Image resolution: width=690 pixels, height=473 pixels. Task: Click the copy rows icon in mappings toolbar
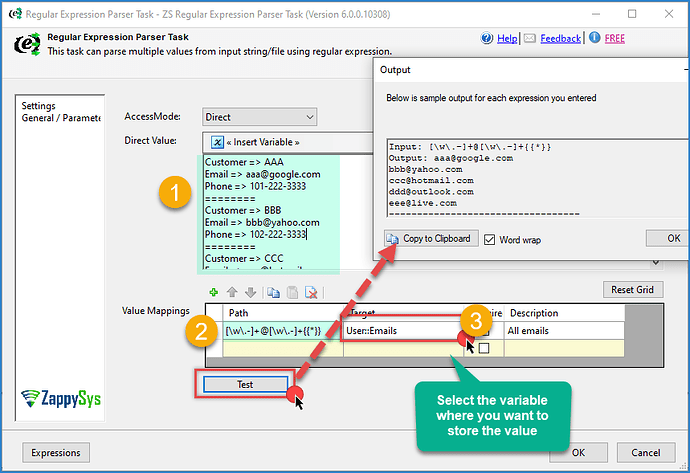click(273, 293)
